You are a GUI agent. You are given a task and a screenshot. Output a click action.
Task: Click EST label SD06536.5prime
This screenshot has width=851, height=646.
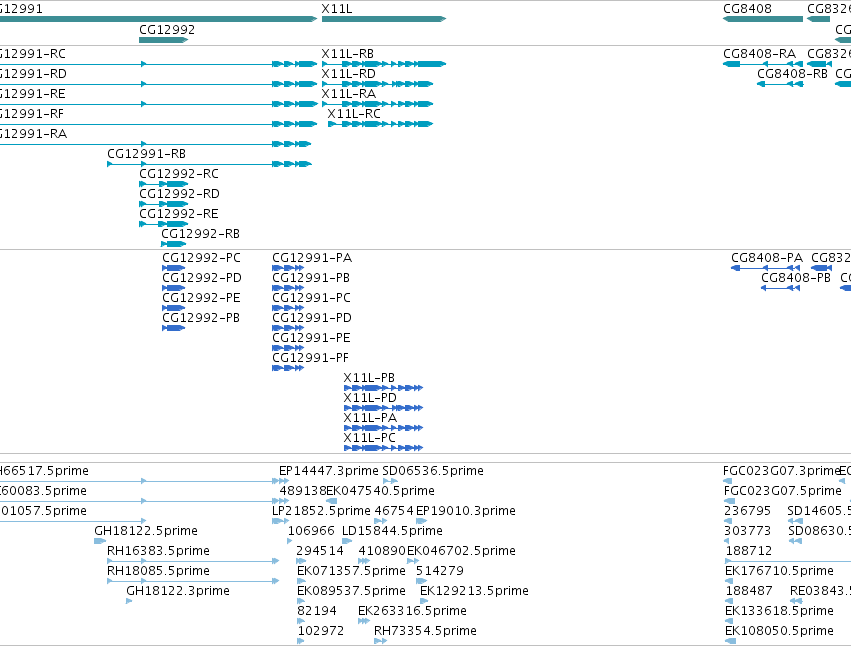click(433, 471)
